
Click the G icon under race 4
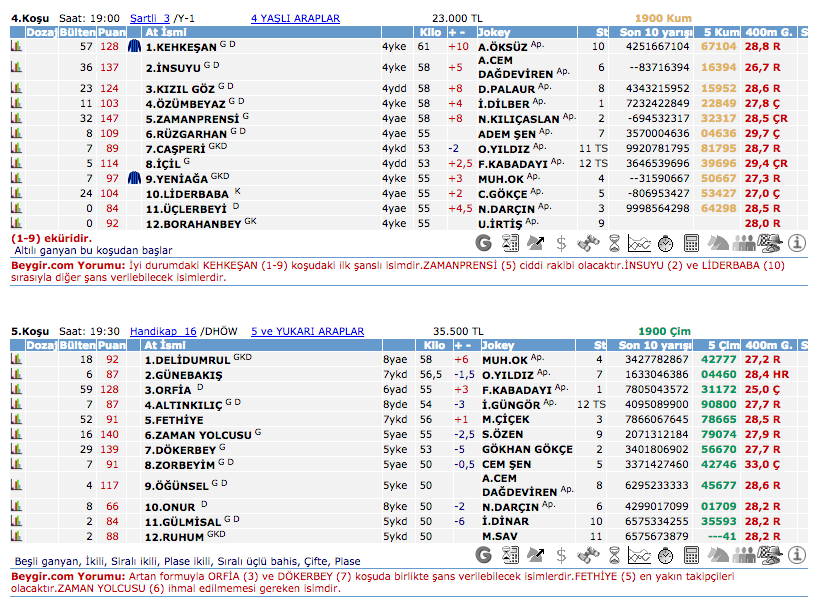point(482,243)
